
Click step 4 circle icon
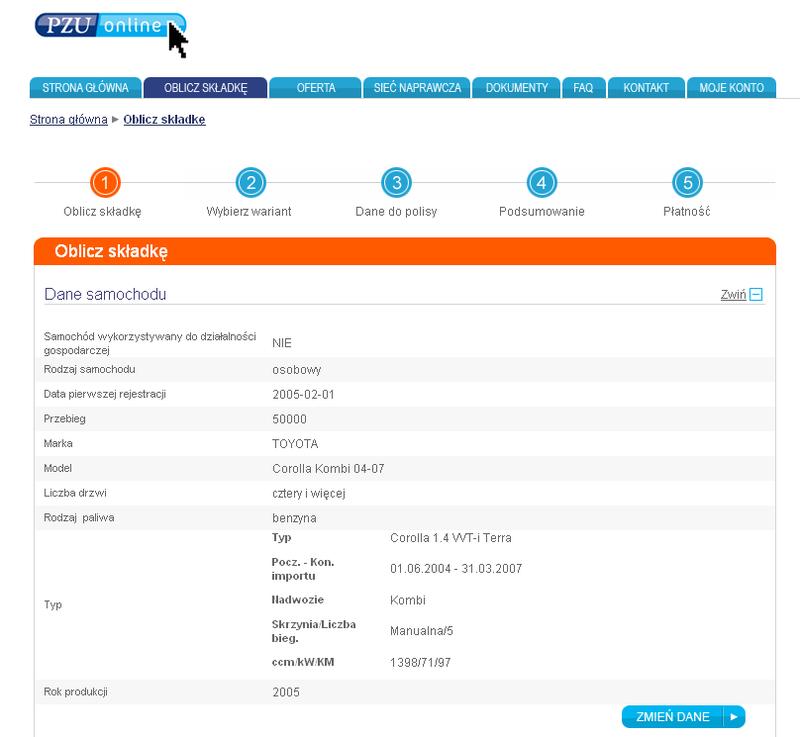tap(541, 183)
